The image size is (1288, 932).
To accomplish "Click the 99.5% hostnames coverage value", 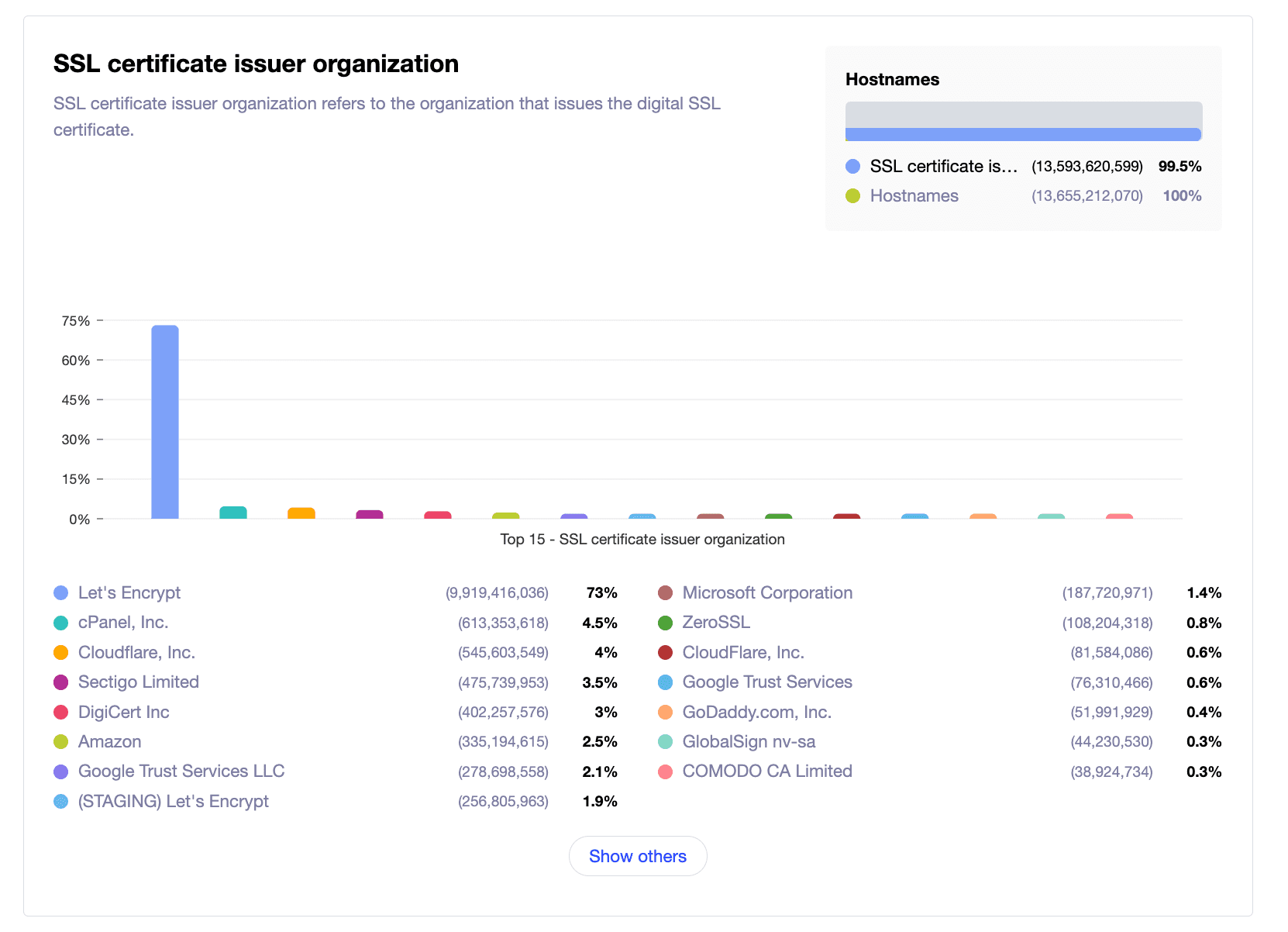I will (1180, 166).
